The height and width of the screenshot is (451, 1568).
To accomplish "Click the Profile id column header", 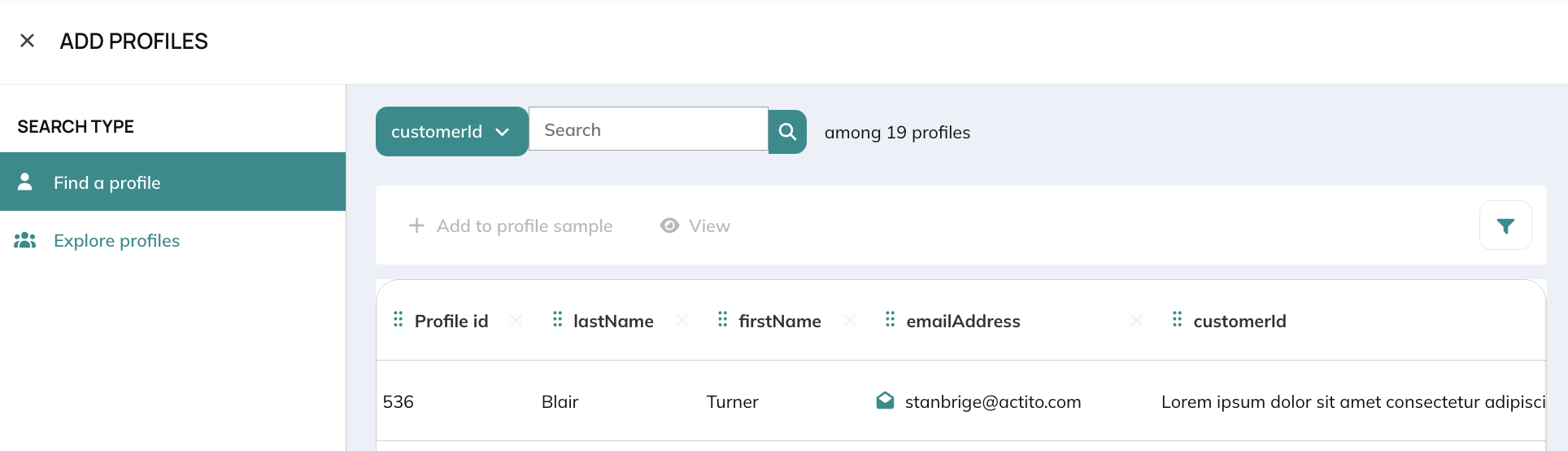I will click(x=451, y=322).
